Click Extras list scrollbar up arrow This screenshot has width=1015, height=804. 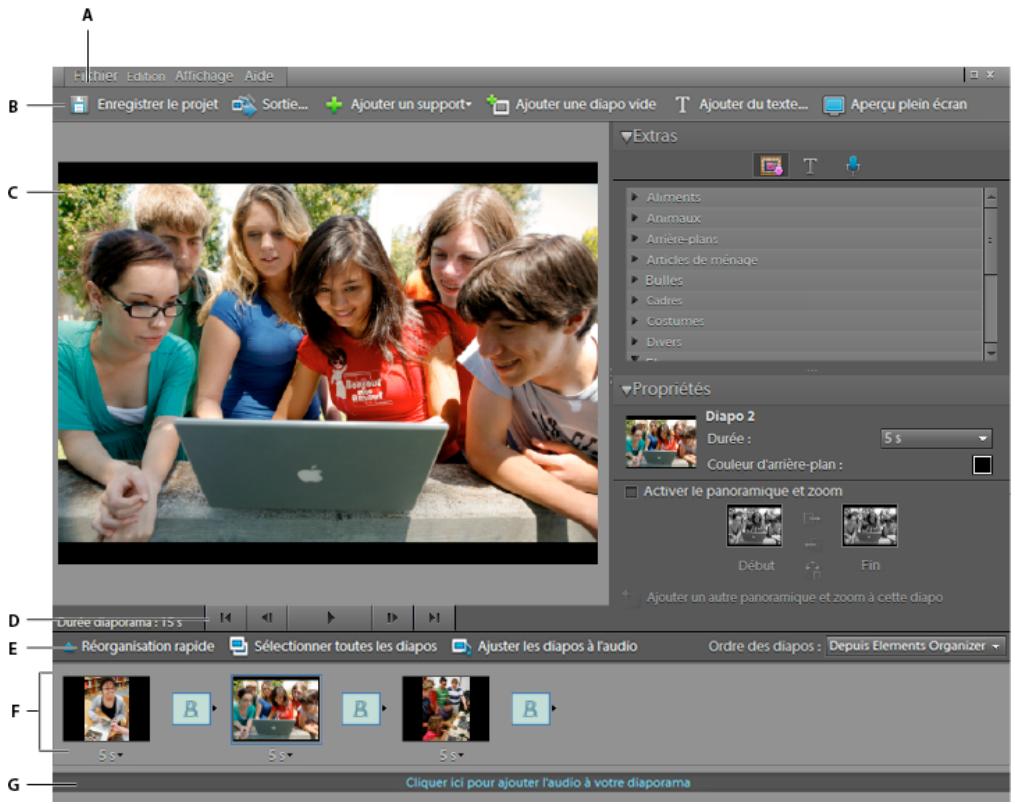point(990,197)
